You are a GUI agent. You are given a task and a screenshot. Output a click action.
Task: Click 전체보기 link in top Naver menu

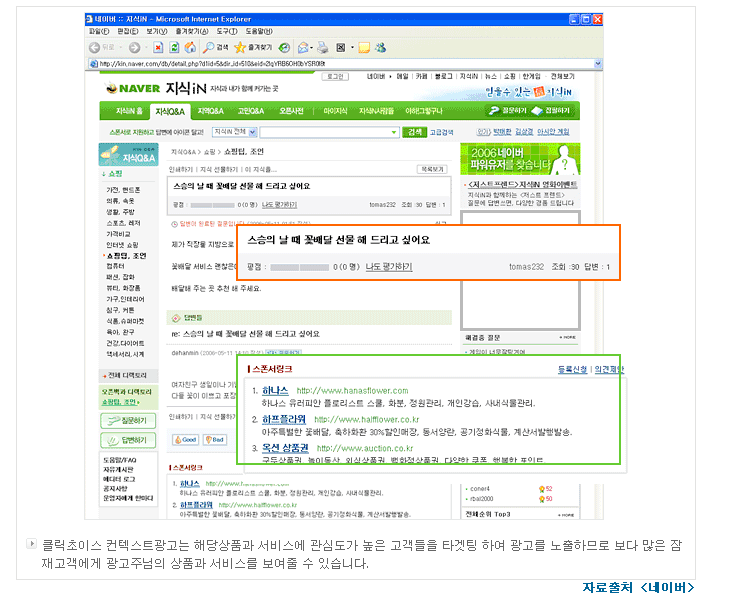(x=563, y=76)
